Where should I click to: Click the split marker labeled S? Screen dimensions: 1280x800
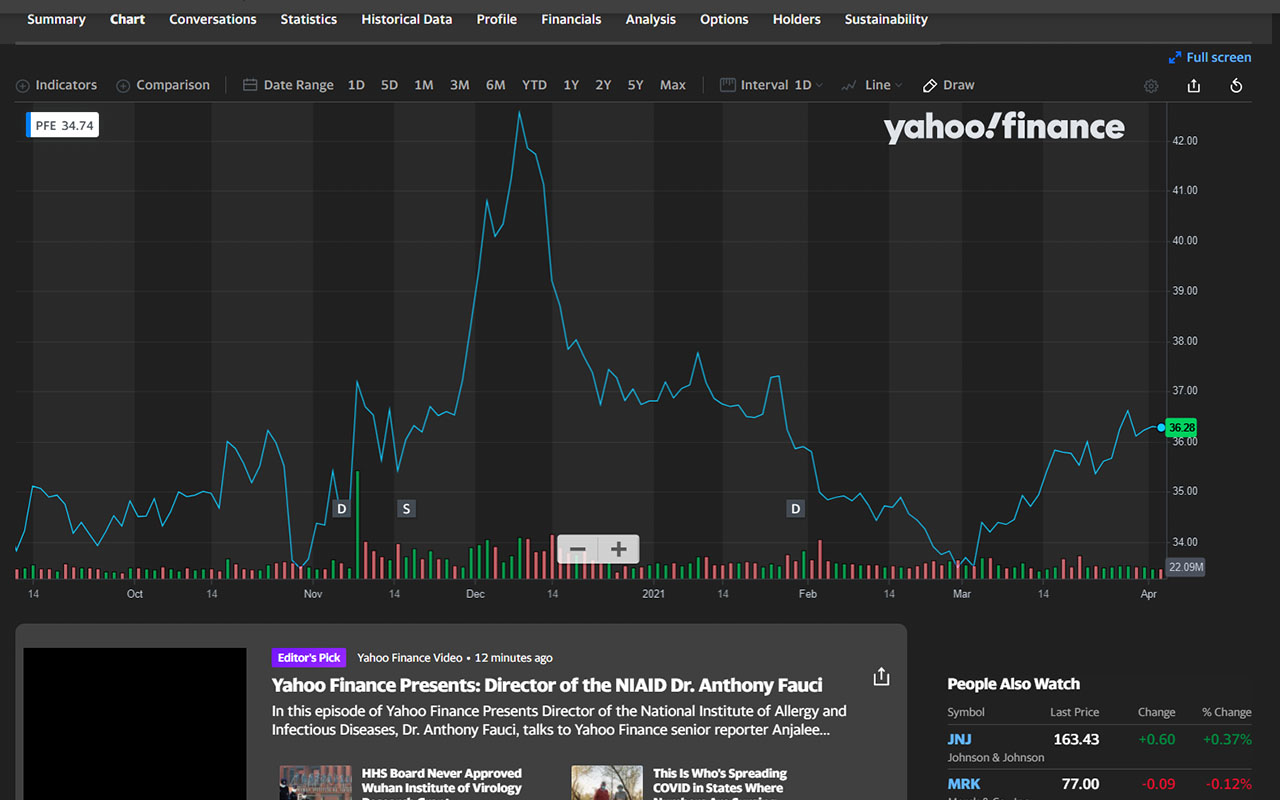pyautogui.click(x=406, y=509)
